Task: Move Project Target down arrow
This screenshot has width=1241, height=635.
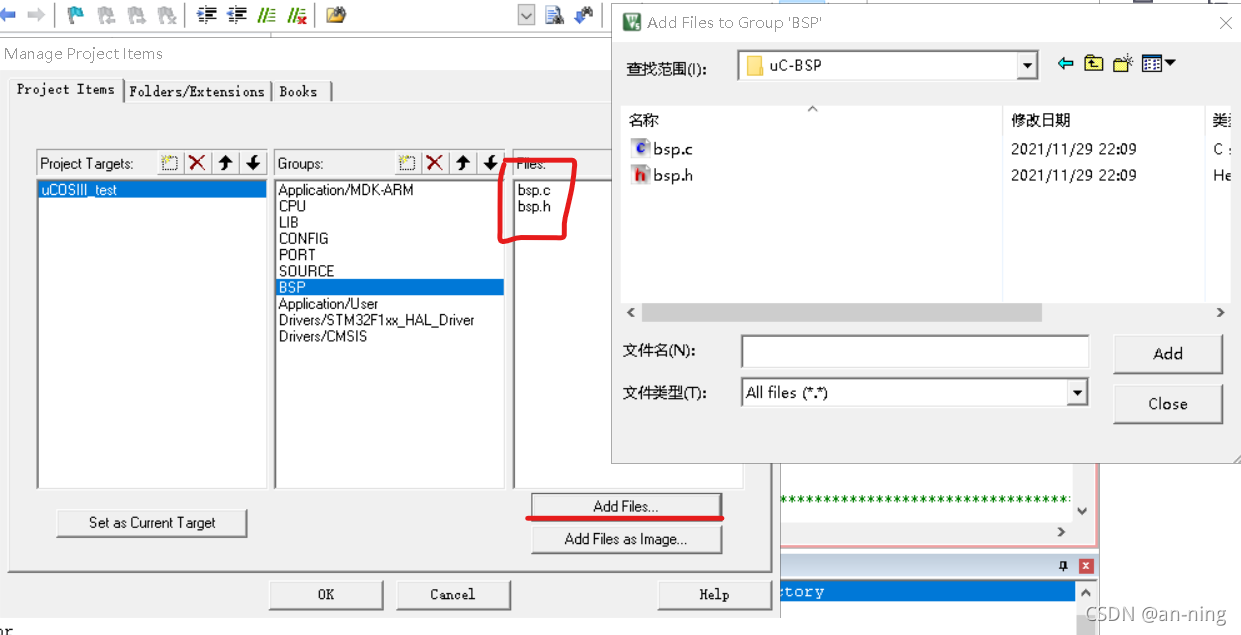Action: click(253, 163)
